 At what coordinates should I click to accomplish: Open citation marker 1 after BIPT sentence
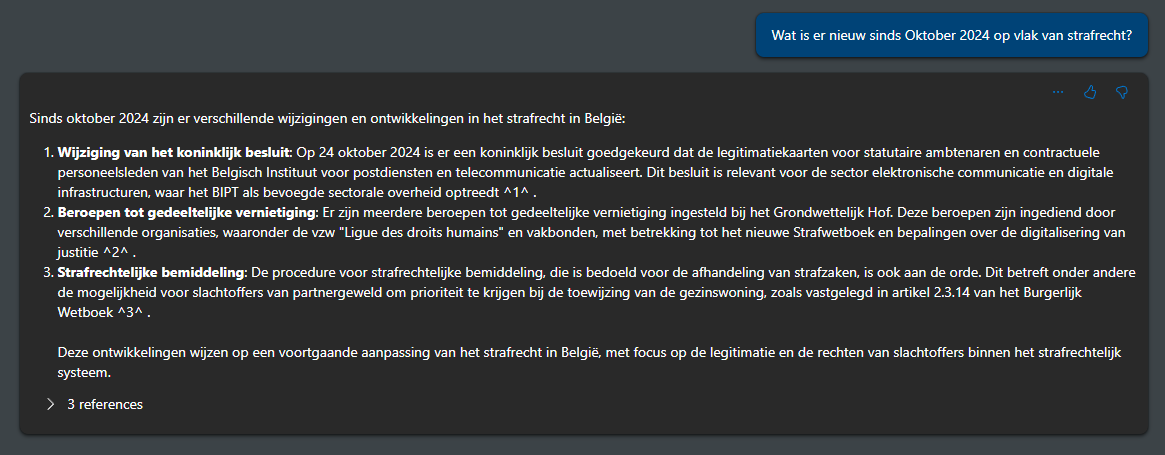(513, 189)
